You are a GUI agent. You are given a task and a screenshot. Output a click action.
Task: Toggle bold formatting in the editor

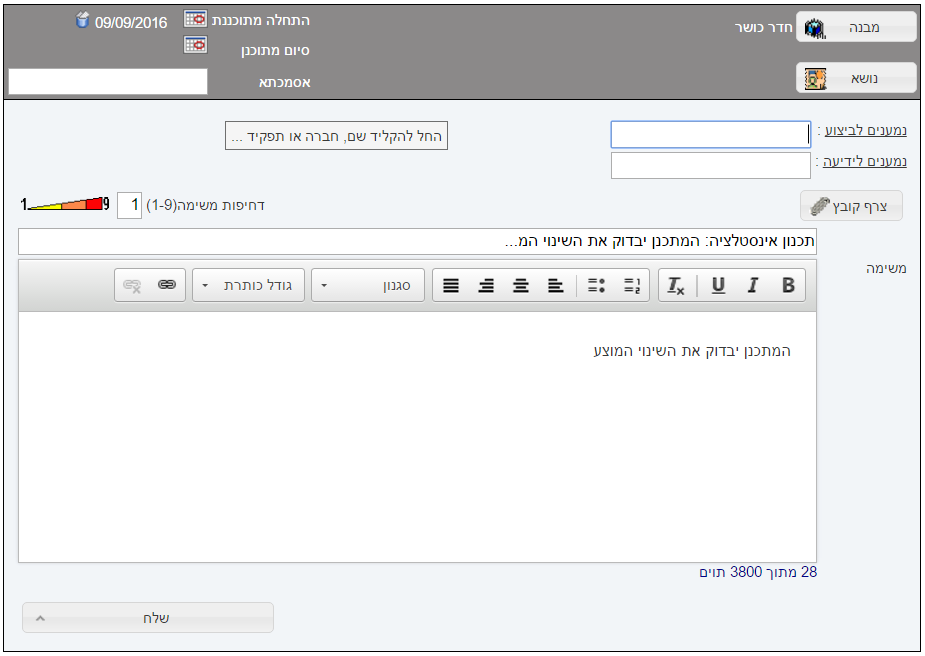tap(788, 286)
